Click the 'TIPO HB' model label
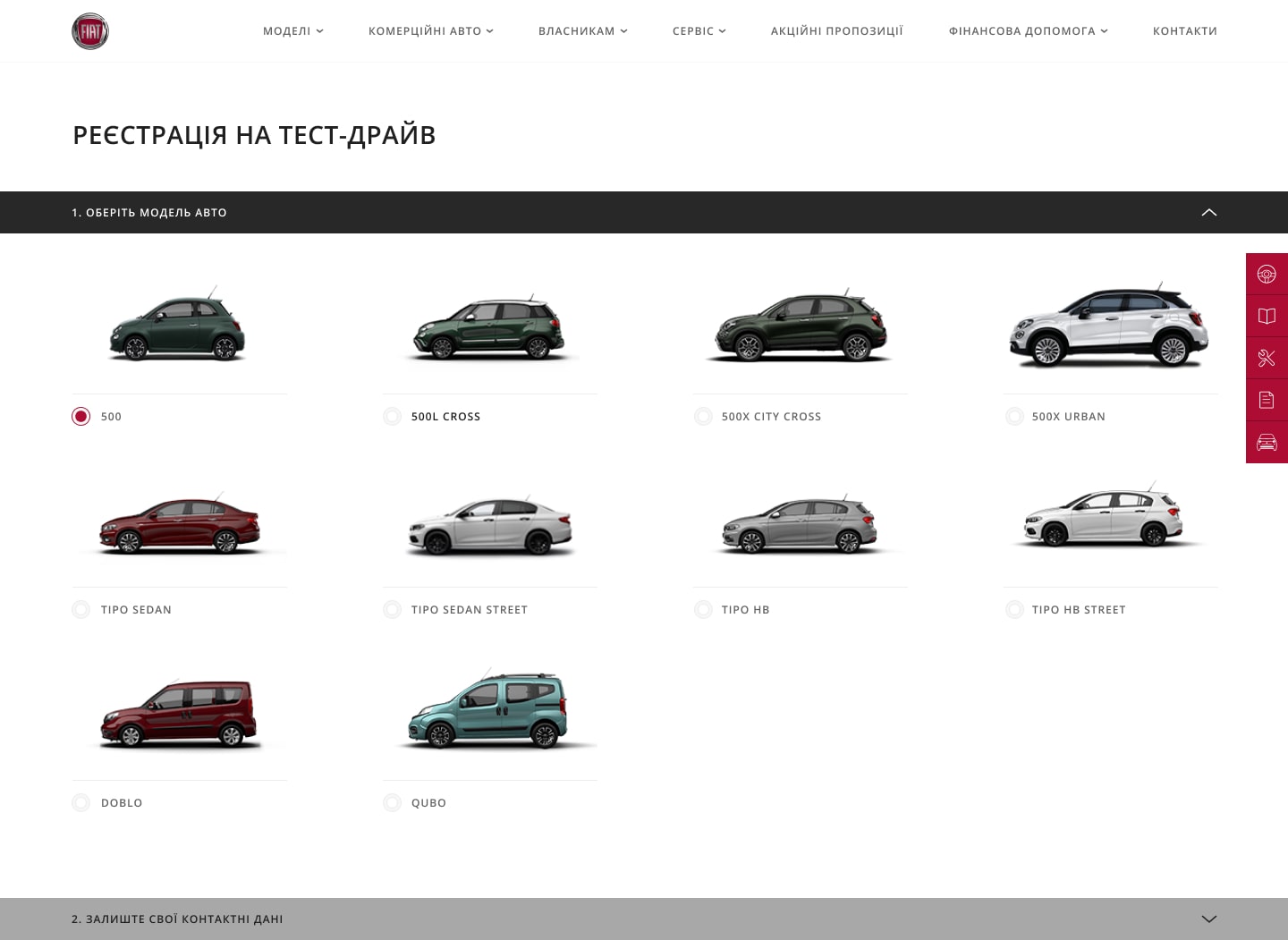 click(746, 610)
